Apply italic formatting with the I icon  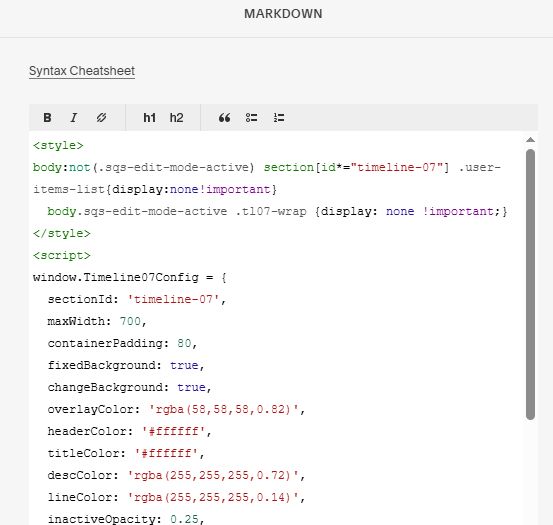click(74, 118)
